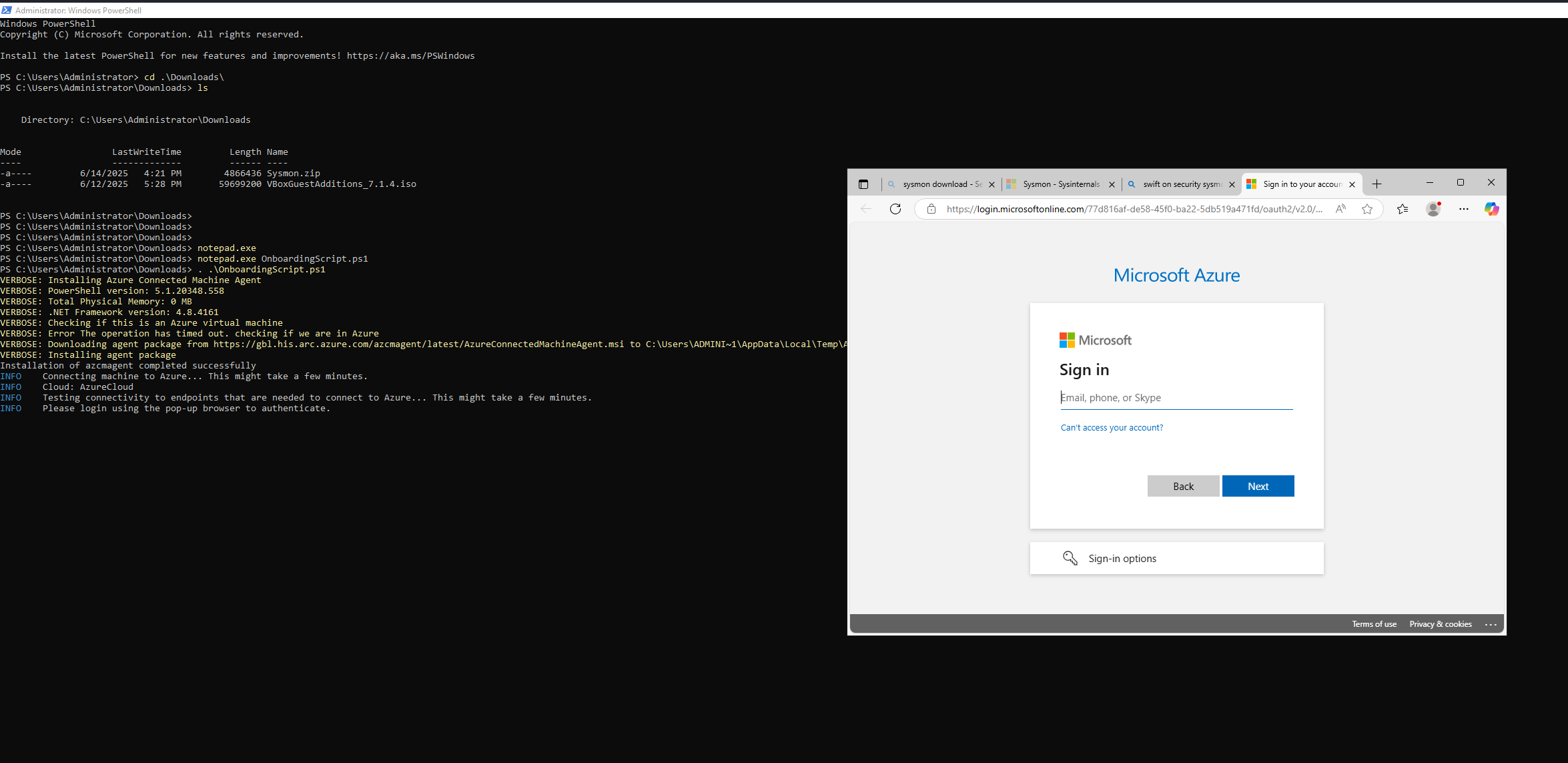This screenshot has width=1568, height=763.
Task: Close the Edge browser window
Action: [1491, 182]
